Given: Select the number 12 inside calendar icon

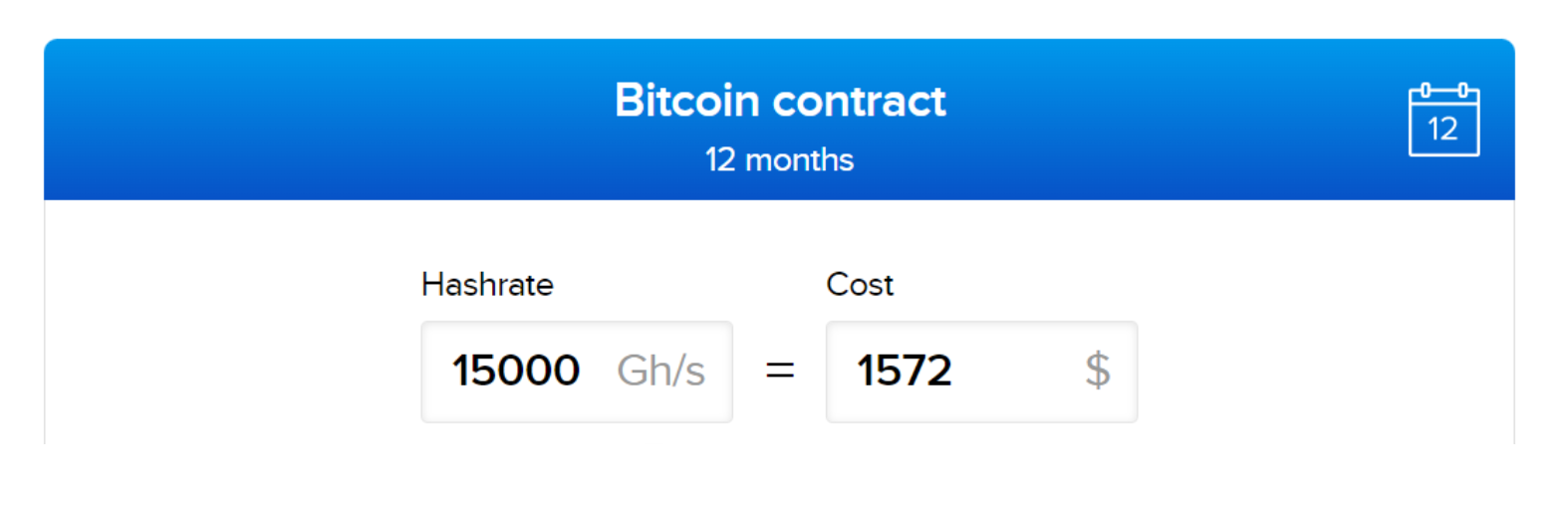Looking at the screenshot, I should pyautogui.click(x=1442, y=128).
